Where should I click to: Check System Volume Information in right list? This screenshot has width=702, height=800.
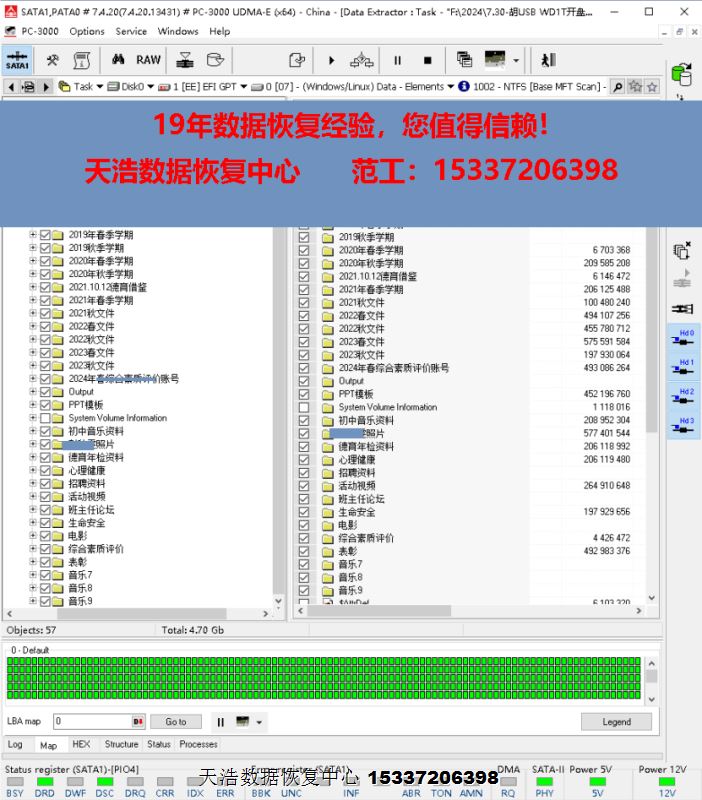click(x=304, y=407)
